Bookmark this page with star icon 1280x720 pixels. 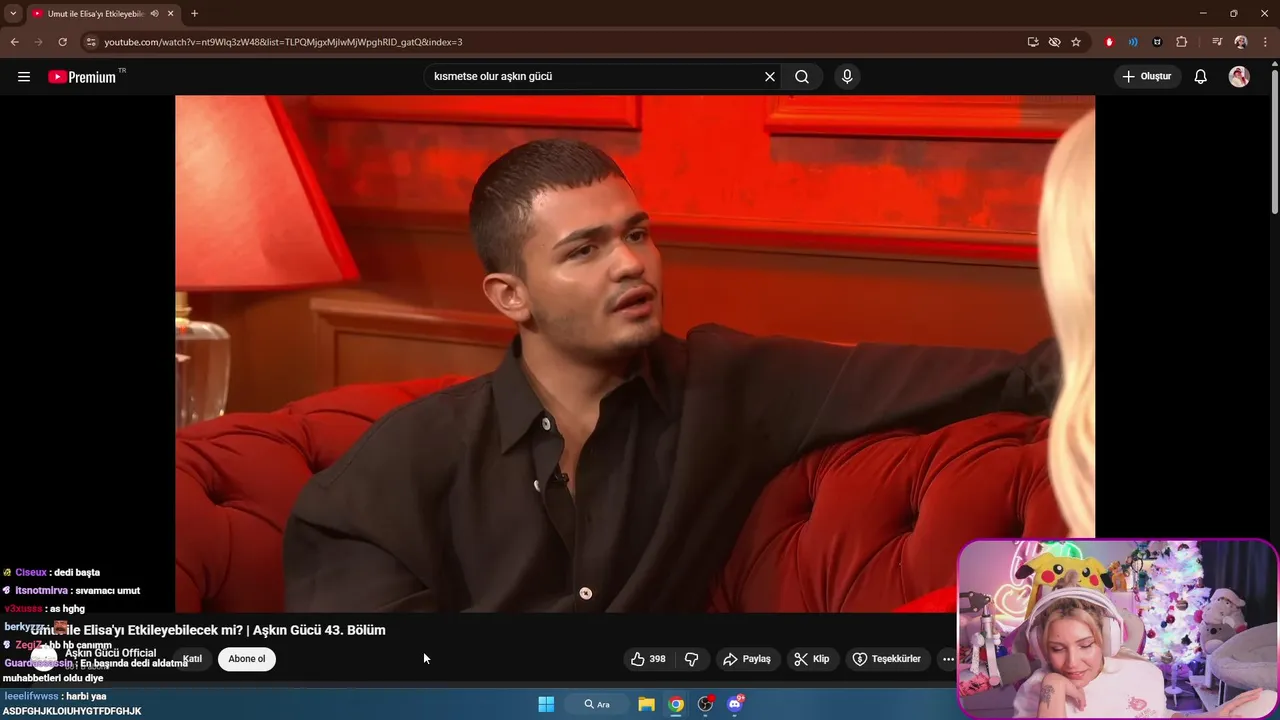click(1076, 42)
